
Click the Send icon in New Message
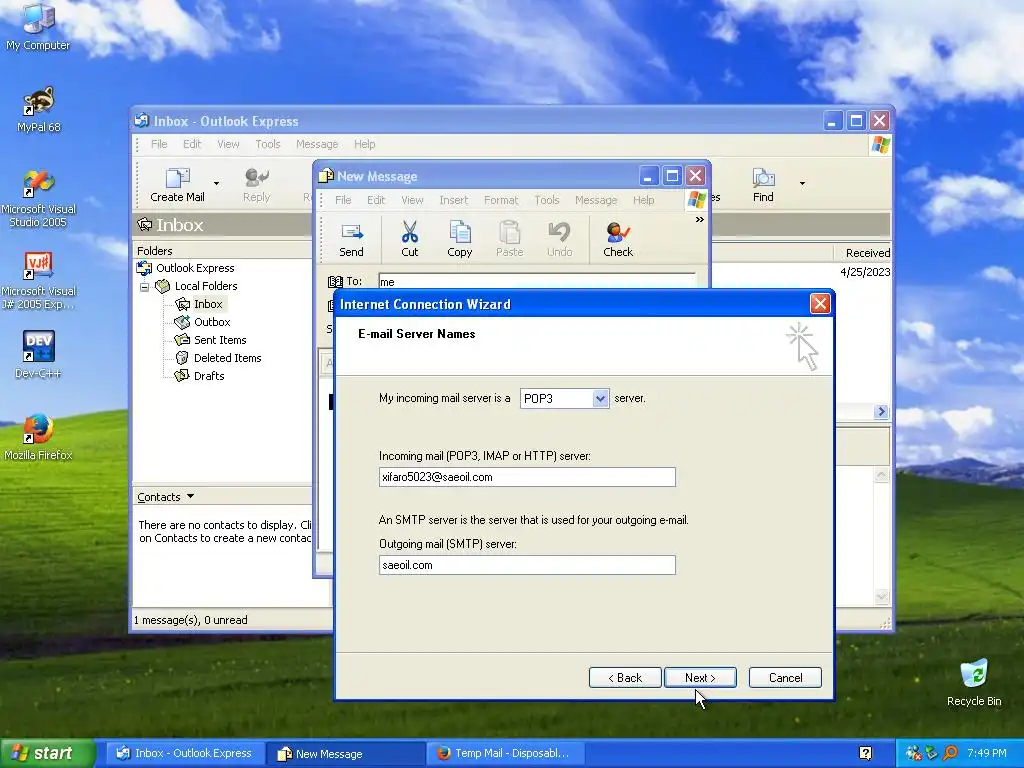351,240
